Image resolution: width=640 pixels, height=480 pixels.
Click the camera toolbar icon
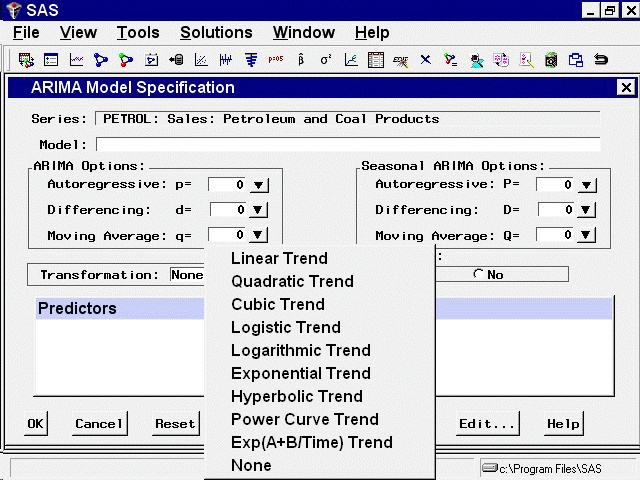pyautogui.click(x=551, y=60)
